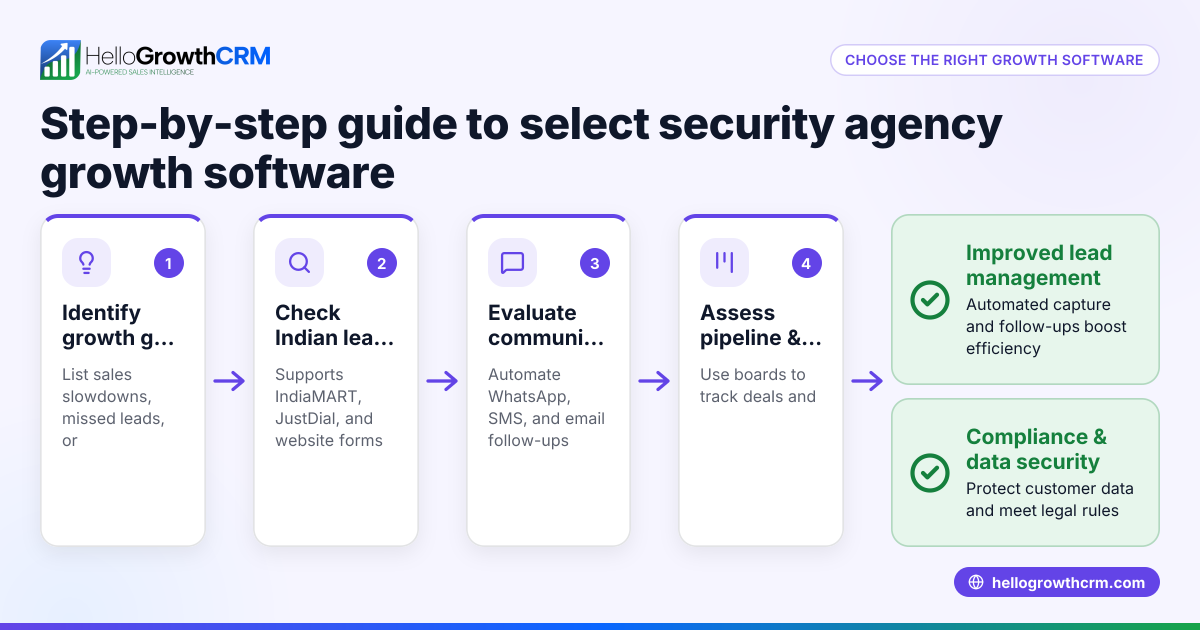Click 'Automated capture and follow-ups boost efficiency' text

pyautogui.click(x=1046, y=326)
